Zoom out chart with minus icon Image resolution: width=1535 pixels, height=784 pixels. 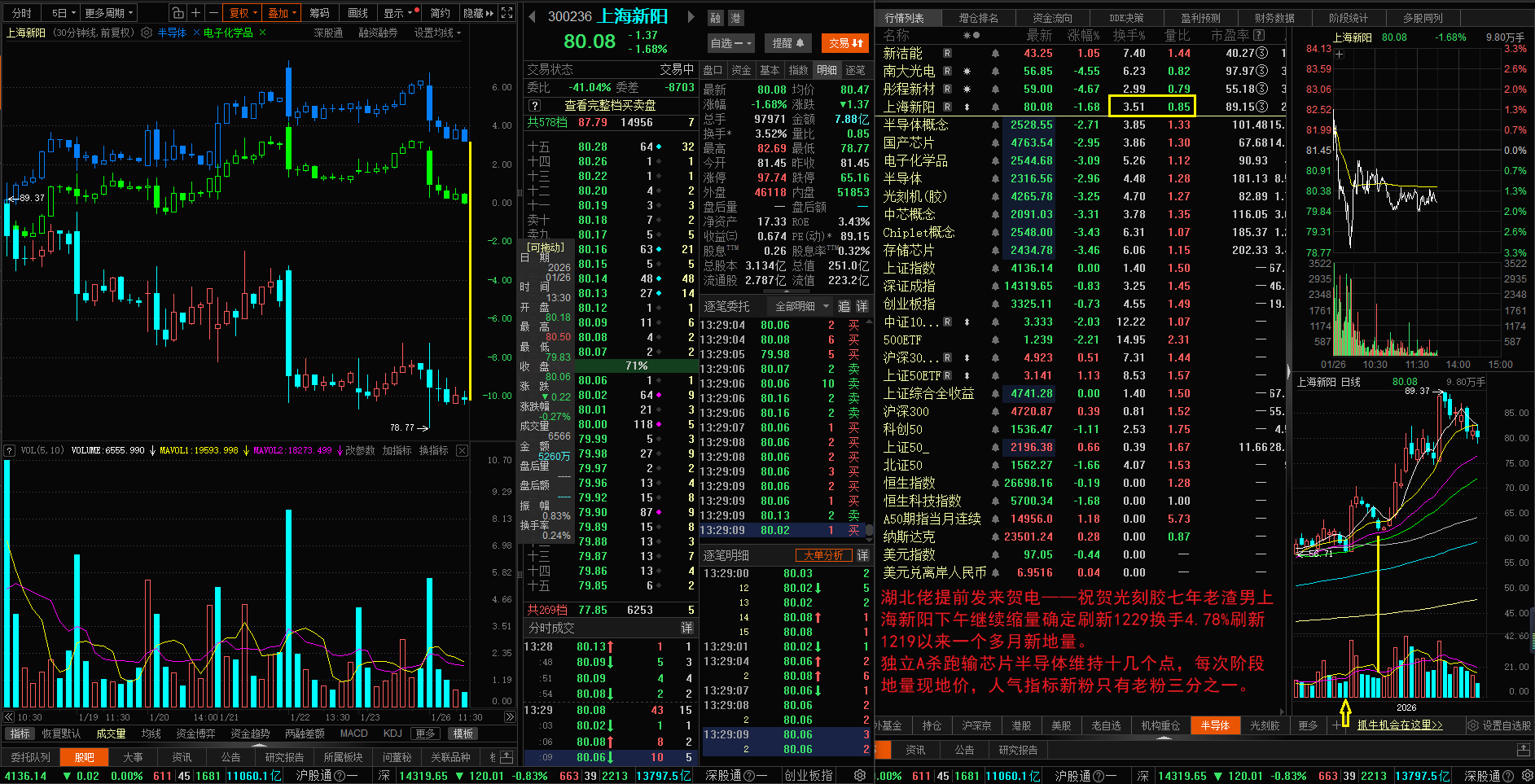(213, 13)
